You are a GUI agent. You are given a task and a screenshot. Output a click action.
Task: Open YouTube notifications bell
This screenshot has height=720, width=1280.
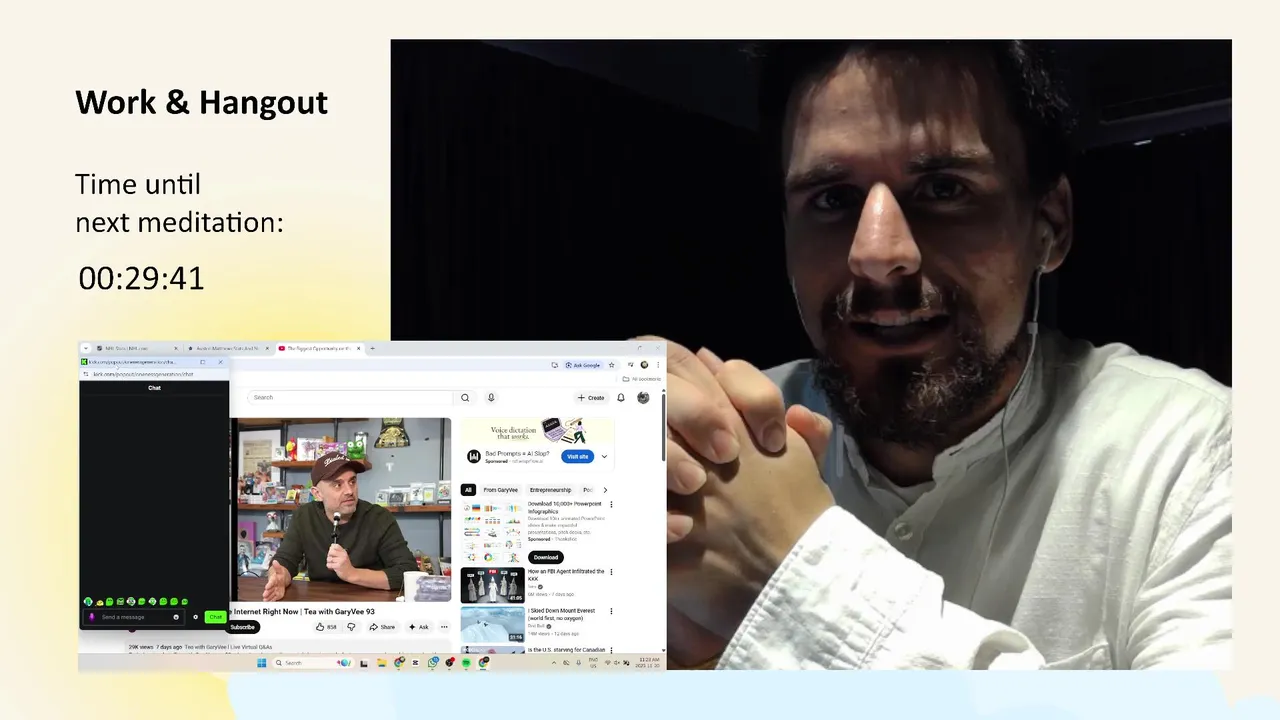pyautogui.click(x=621, y=398)
